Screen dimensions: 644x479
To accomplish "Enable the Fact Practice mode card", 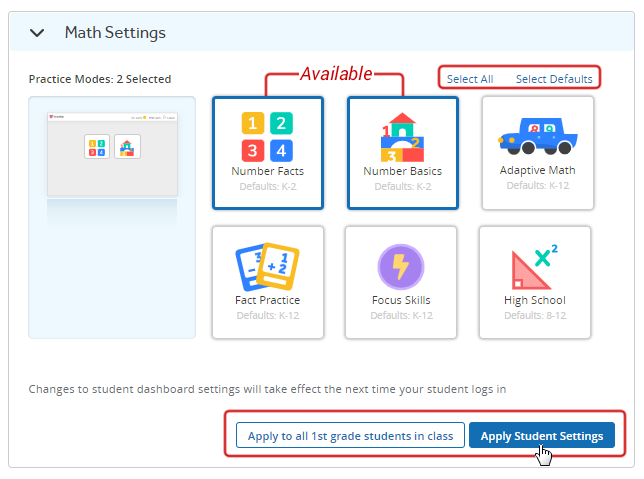I will click(x=268, y=282).
